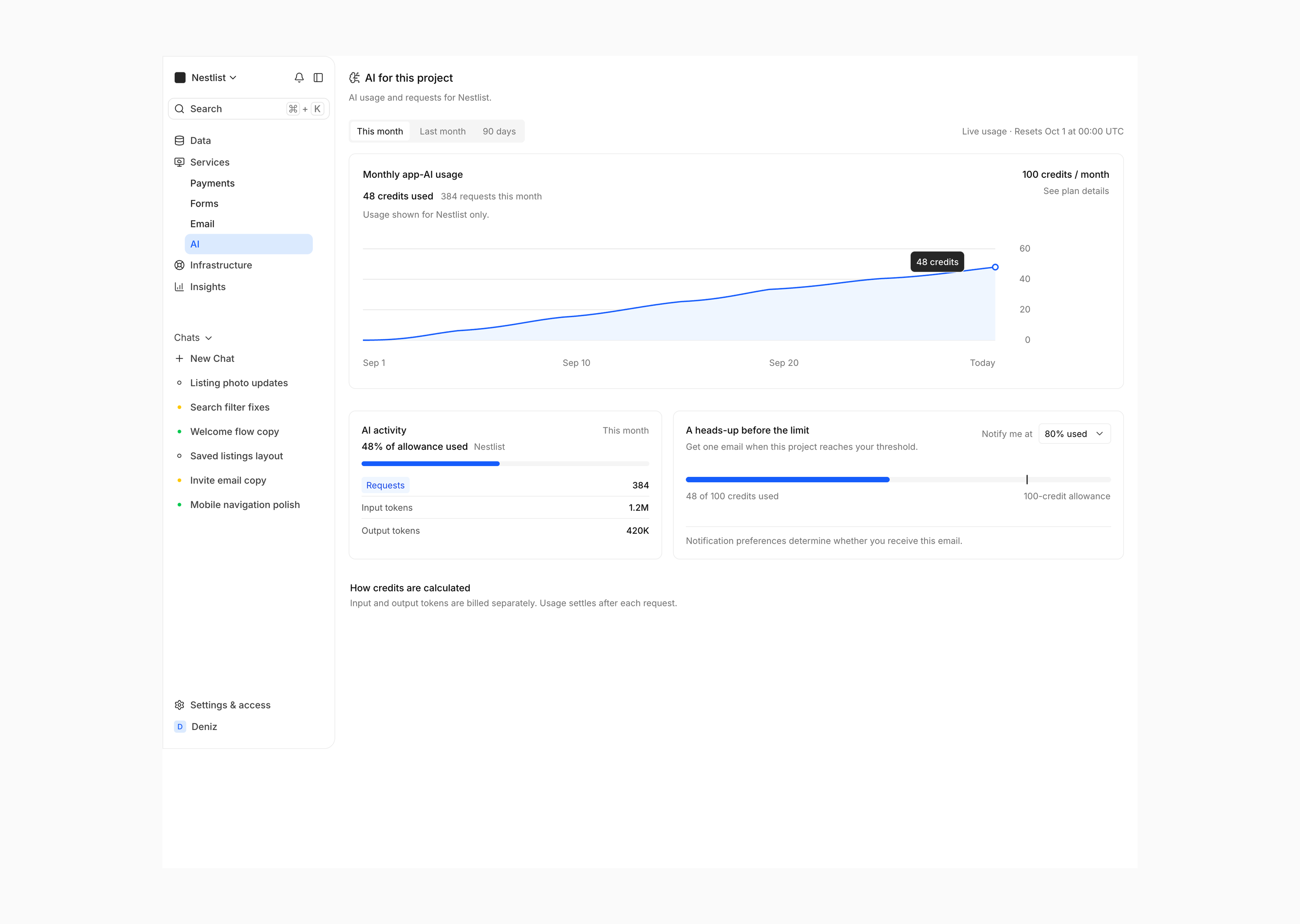The width and height of the screenshot is (1300, 924).
Task: Click the plus icon beside New Chat
Action: [x=179, y=358]
